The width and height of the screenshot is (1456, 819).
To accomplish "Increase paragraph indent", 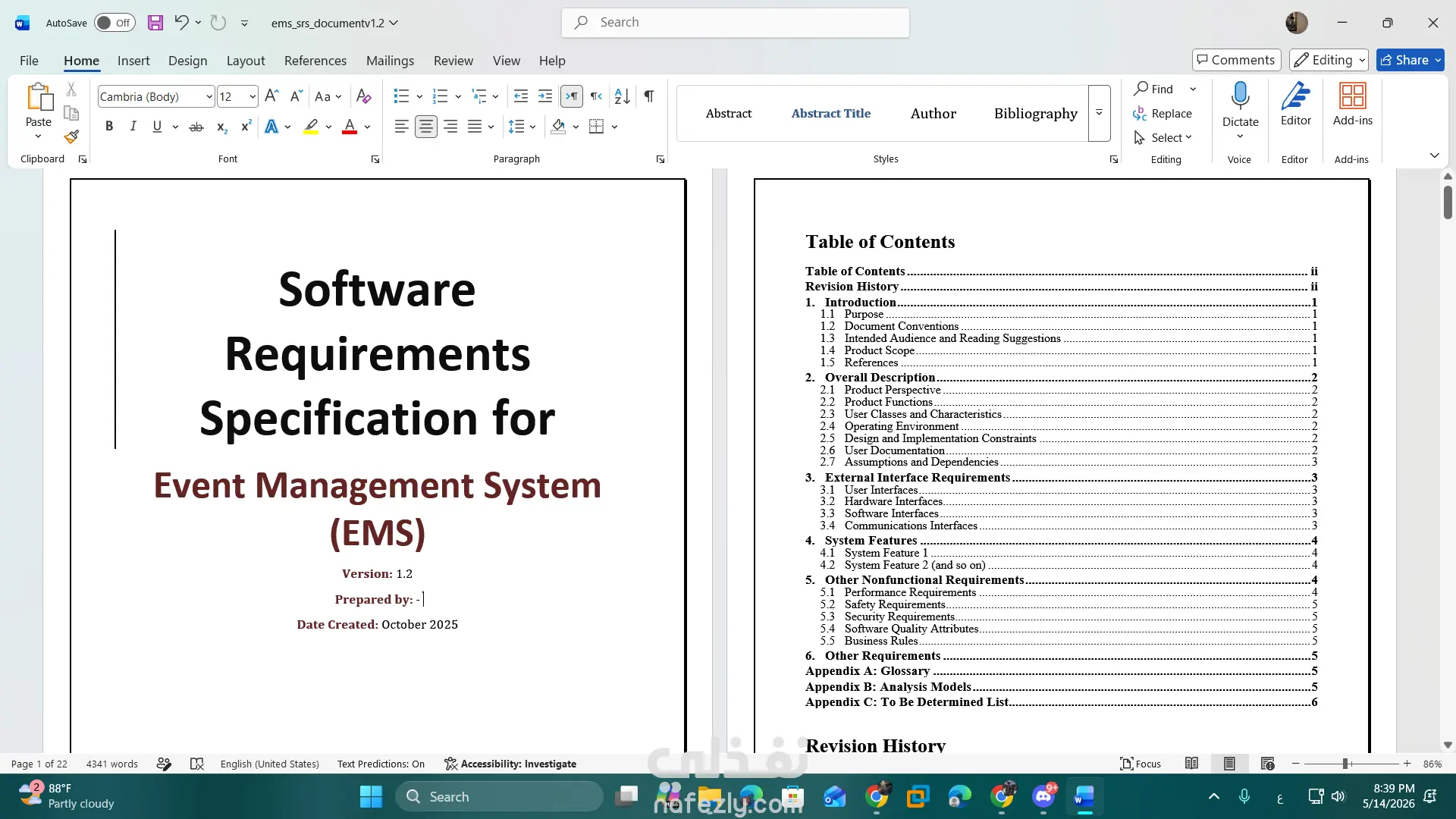I will tap(545, 96).
